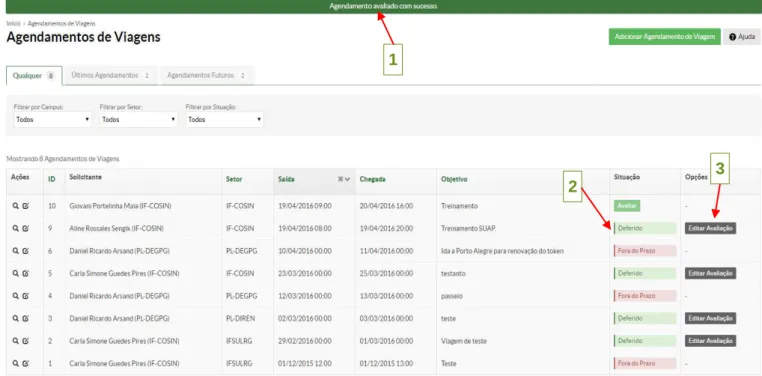Click Editar Avaliação for Treinamento SUAP row
The image size is (762, 376).
point(710,228)
